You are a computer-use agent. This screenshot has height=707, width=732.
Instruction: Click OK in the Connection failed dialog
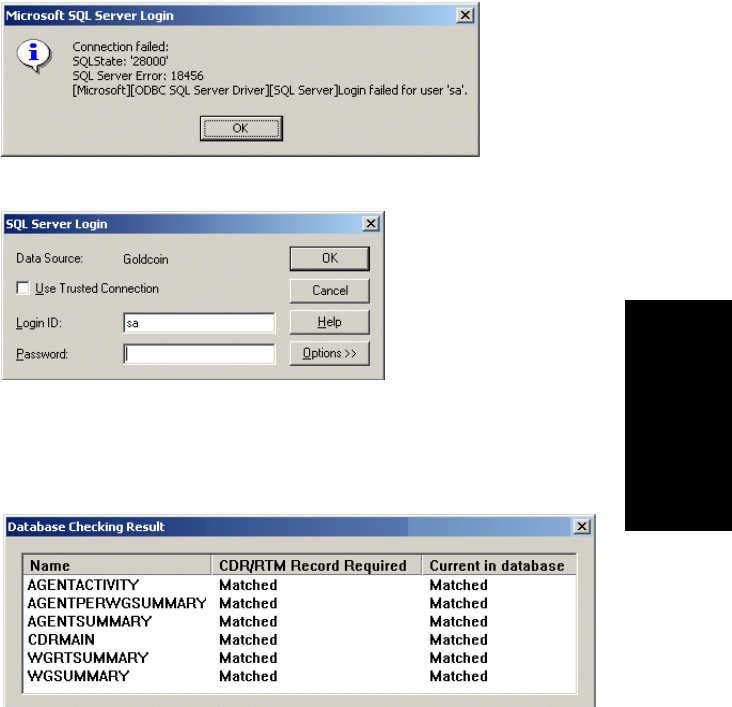pyautogui.click(x=241, y=128)
